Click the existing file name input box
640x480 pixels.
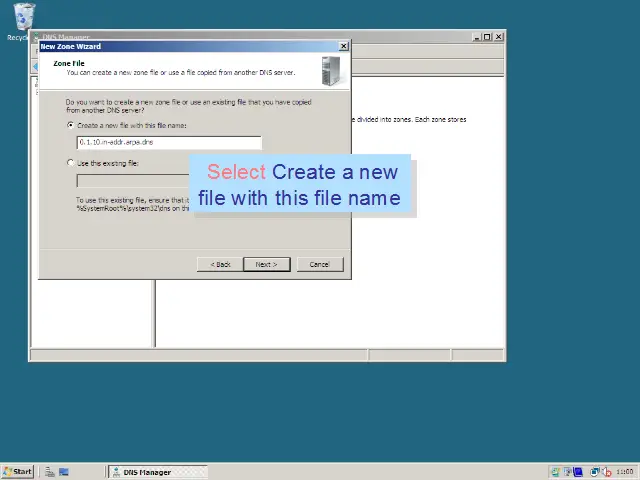(x=133, y=181)
